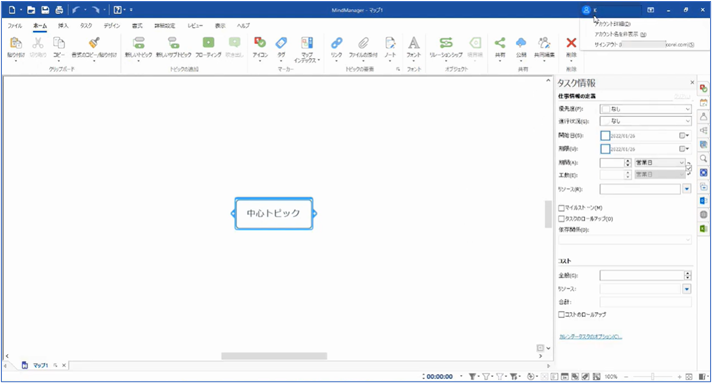Click the account user avatar icon
This screenshot has width=712, height=383.
(x=586, y=10)
